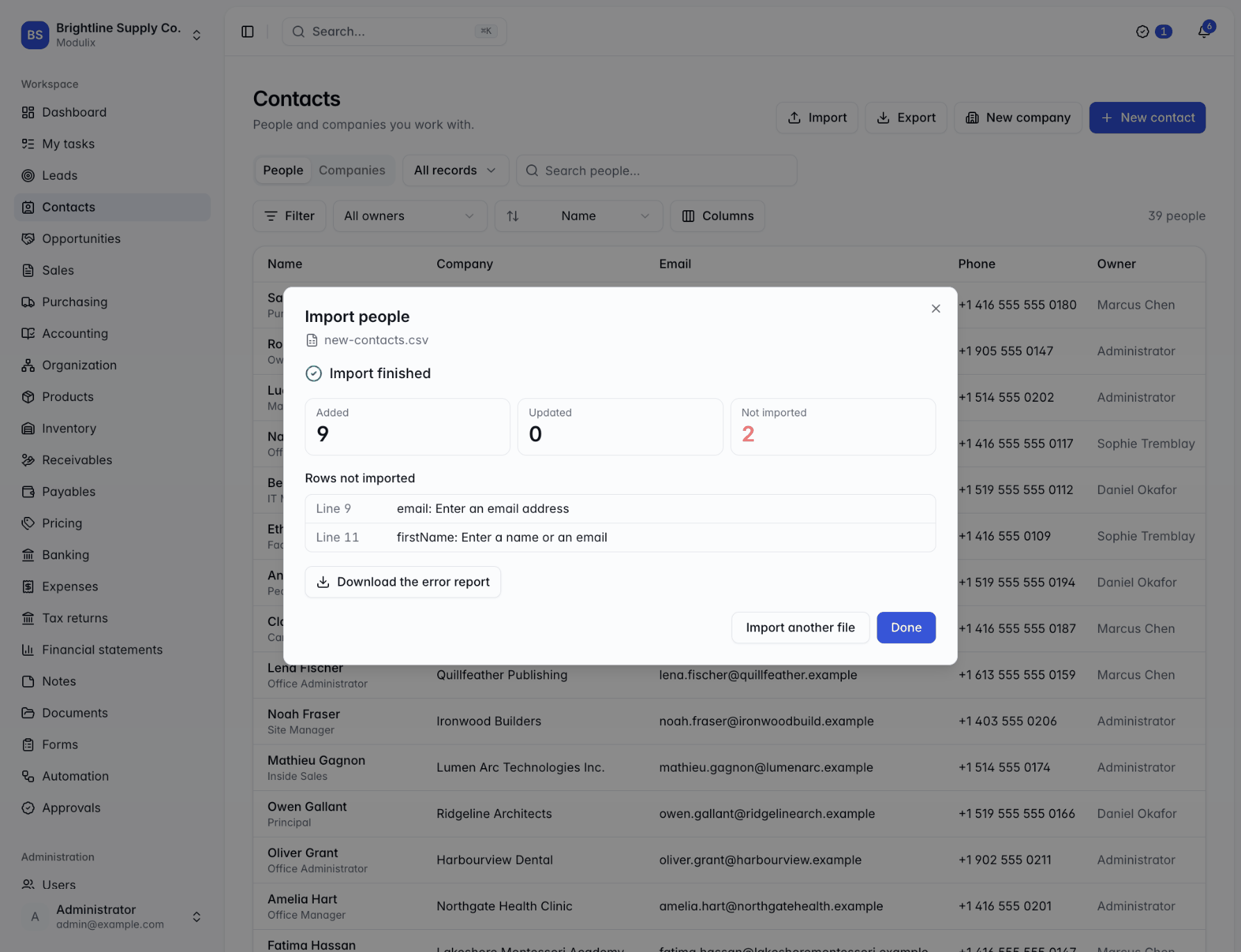This screenshot has height=952, width=1241.
Task: Switch to the Companies tab
Action: pyautogui.click(x=352, y=171)
